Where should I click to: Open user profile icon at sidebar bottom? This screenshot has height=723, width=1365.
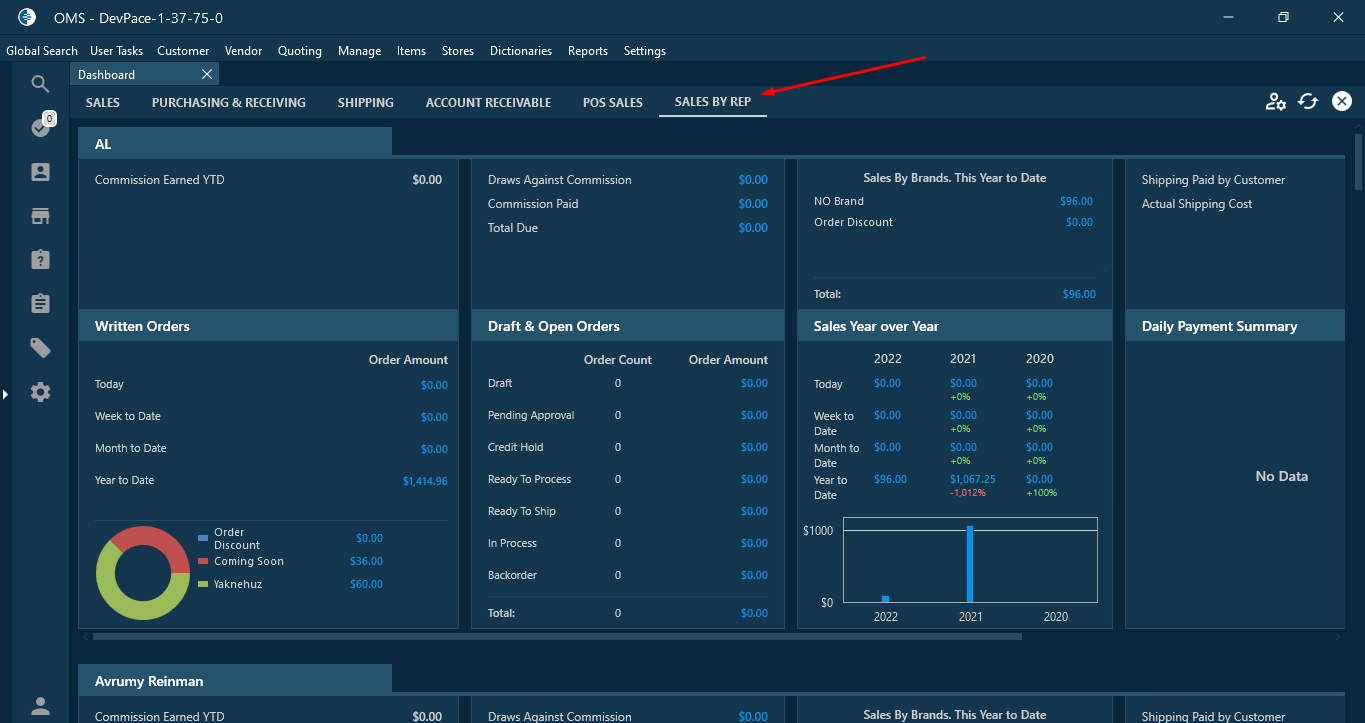(x=40, y=706)
